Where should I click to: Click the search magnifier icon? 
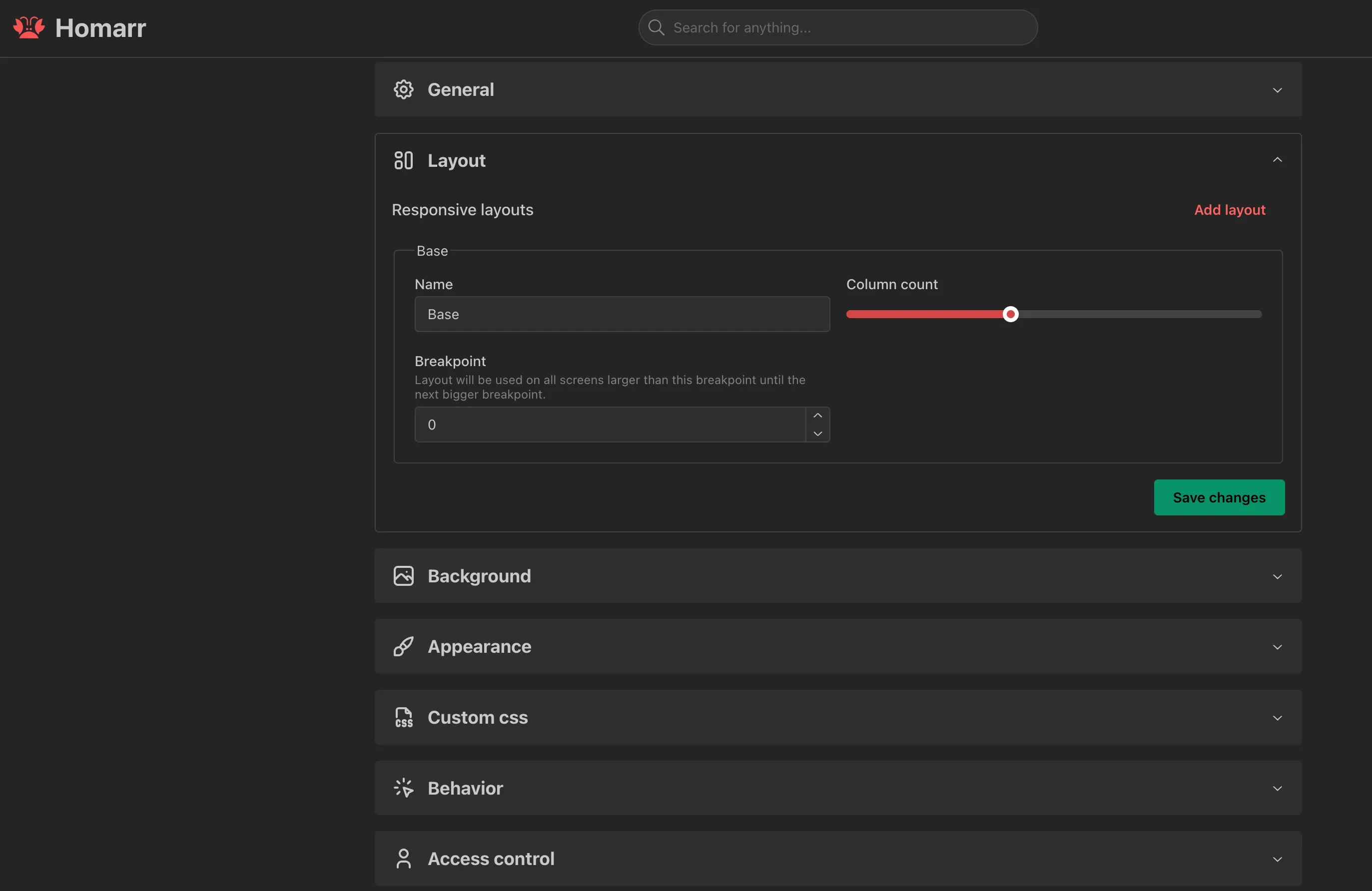pos(656,27)
